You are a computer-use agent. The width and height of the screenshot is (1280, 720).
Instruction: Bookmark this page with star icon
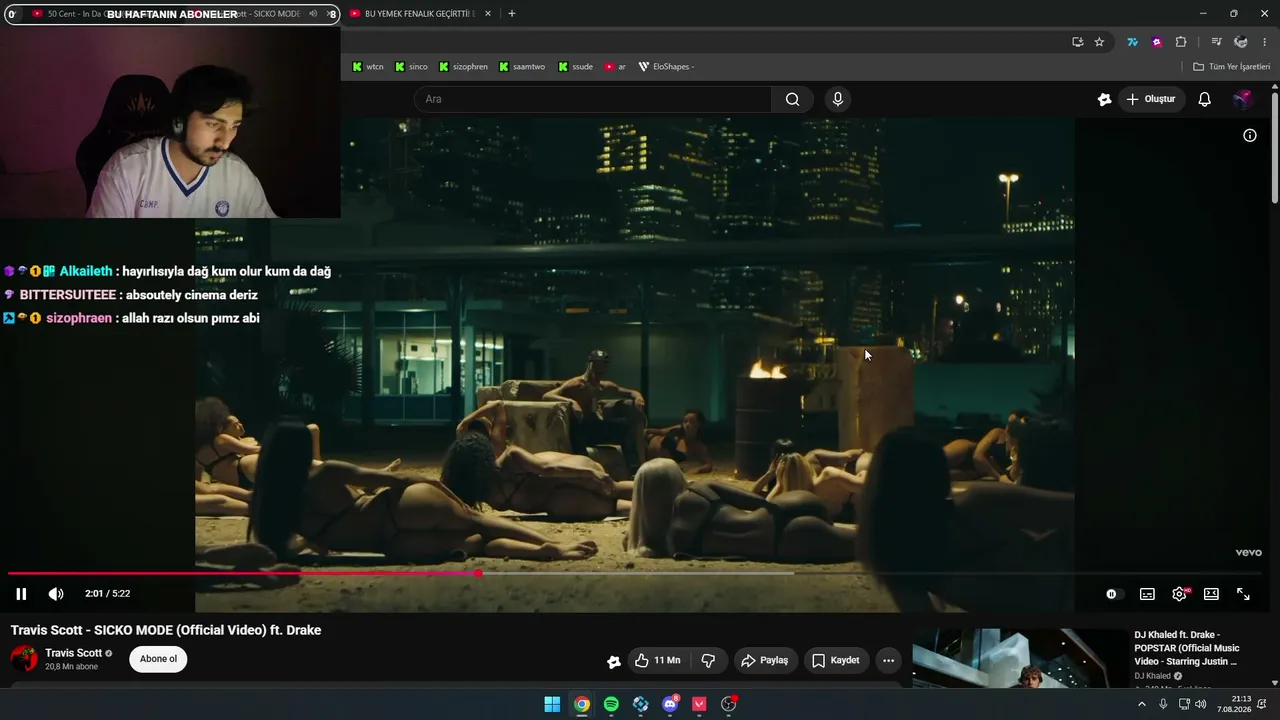[1099, 42]
